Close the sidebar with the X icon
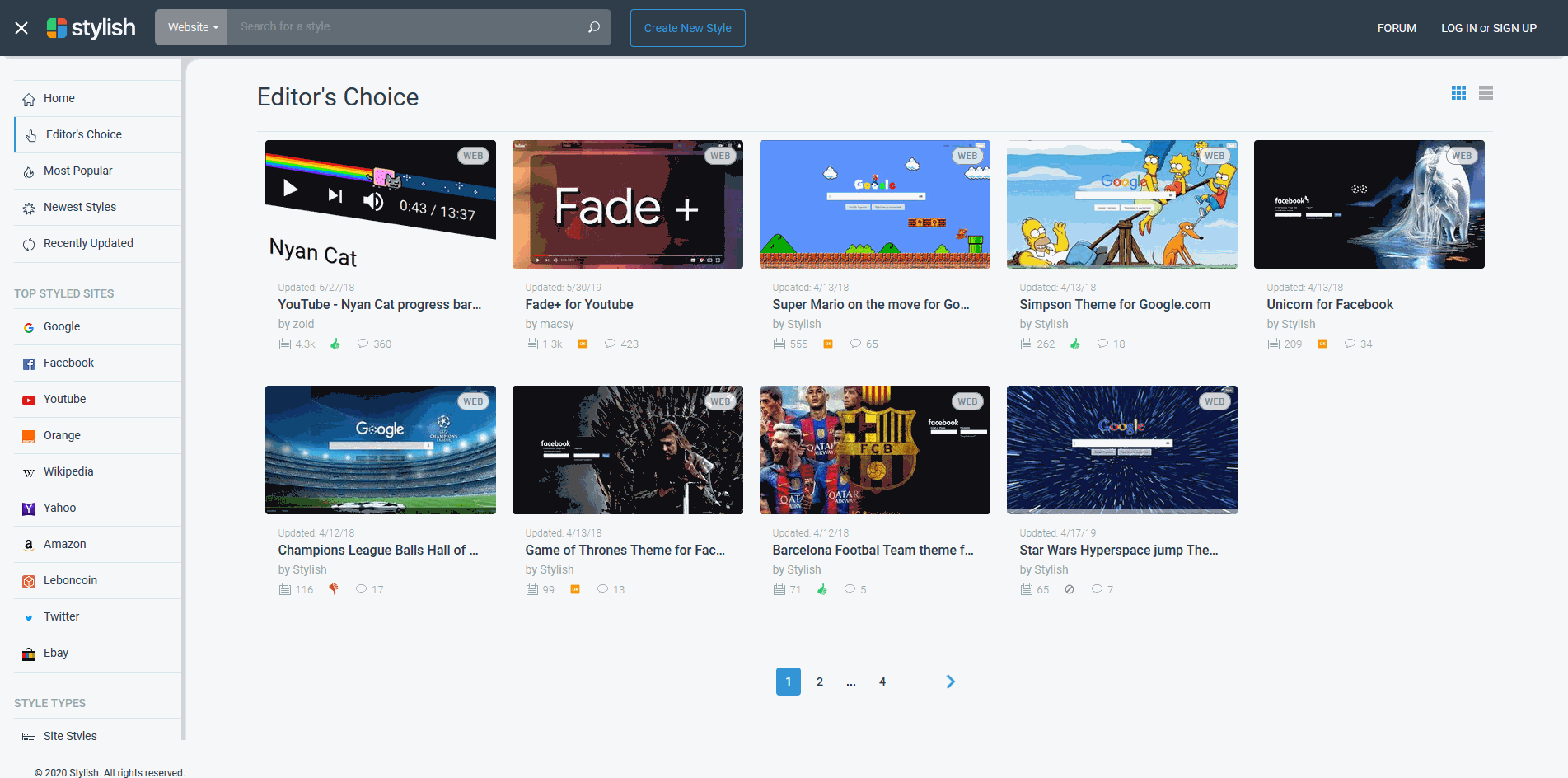 pyautogui.click(x=21, y=28)
